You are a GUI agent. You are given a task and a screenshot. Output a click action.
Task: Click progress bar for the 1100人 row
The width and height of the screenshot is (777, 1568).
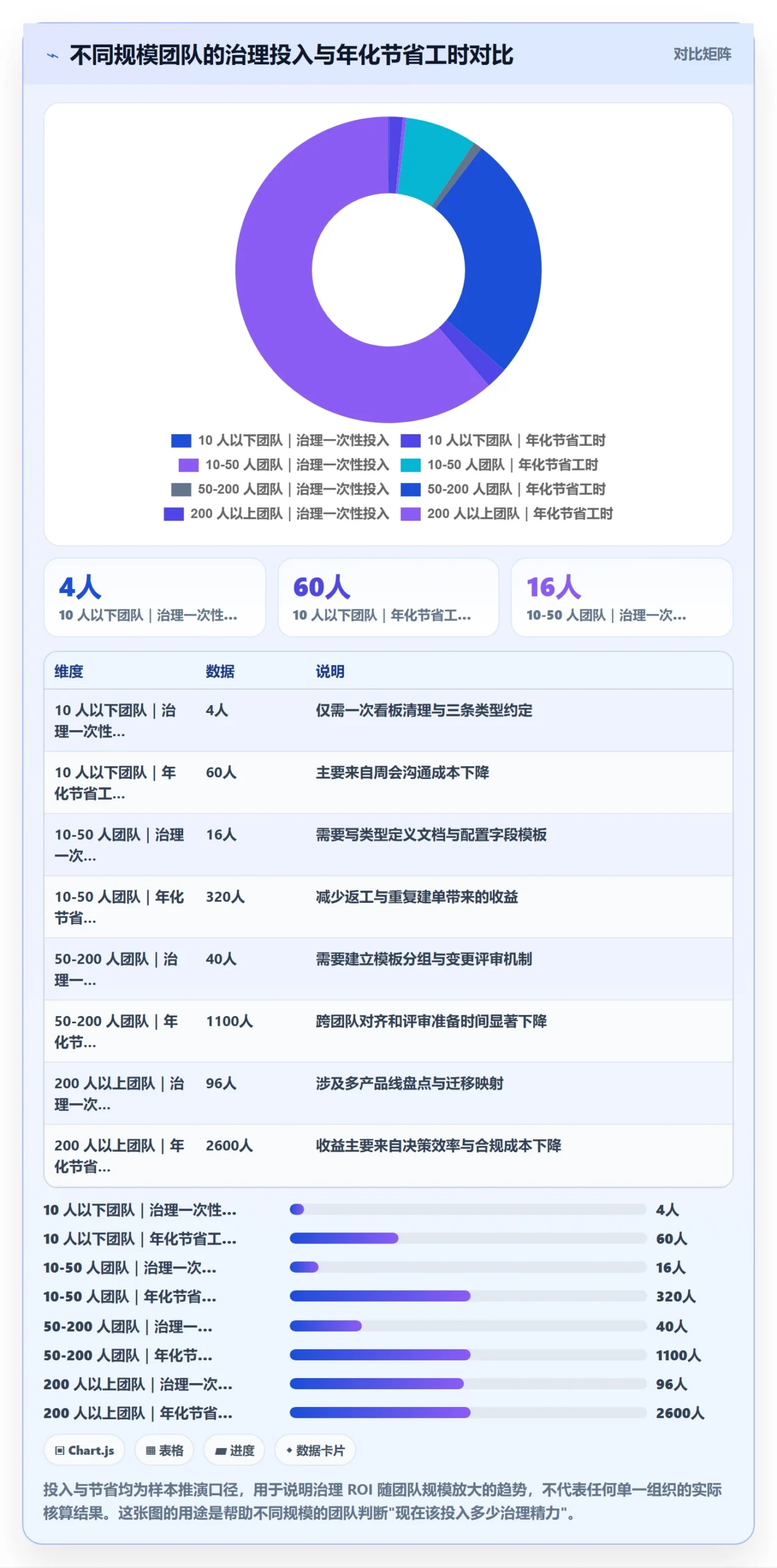pos(468,1354)
